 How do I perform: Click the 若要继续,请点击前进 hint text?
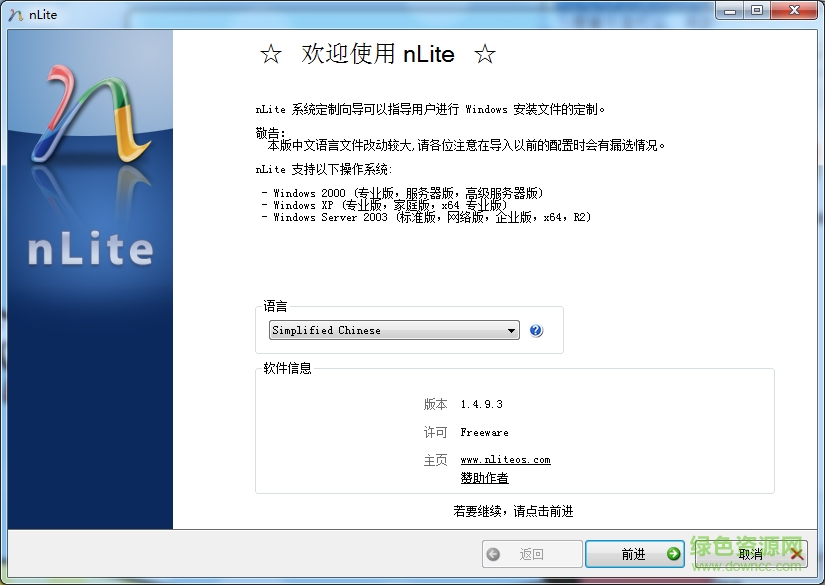[x=513, y=511]
